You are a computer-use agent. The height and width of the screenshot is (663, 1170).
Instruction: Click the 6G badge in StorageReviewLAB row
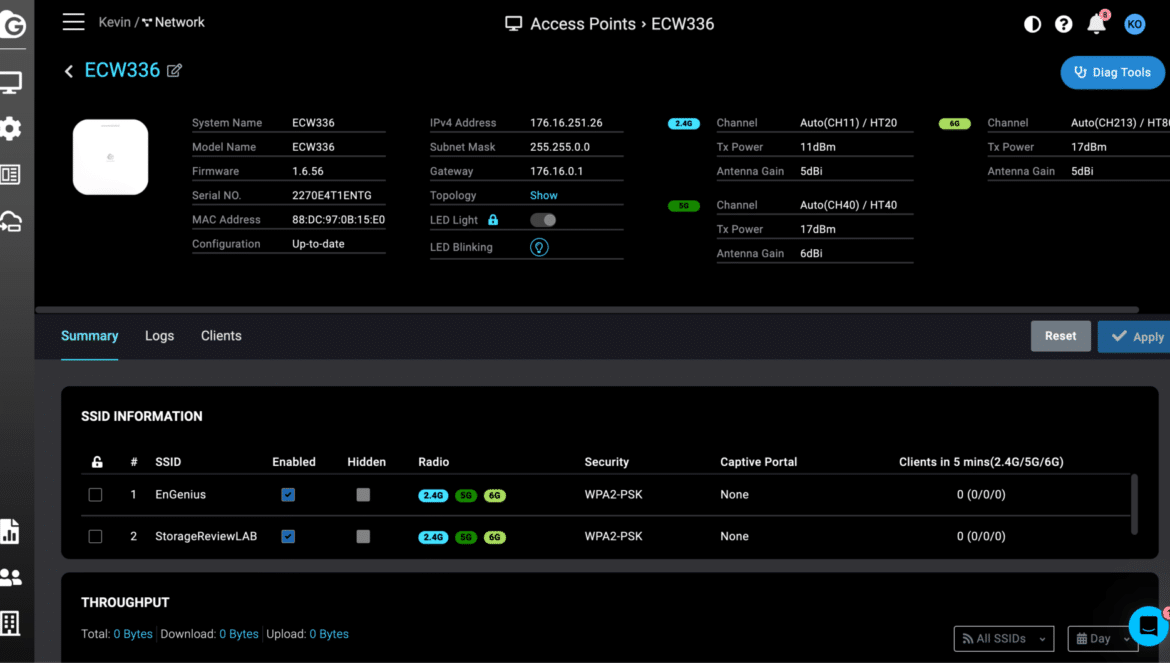pos(495,537)
